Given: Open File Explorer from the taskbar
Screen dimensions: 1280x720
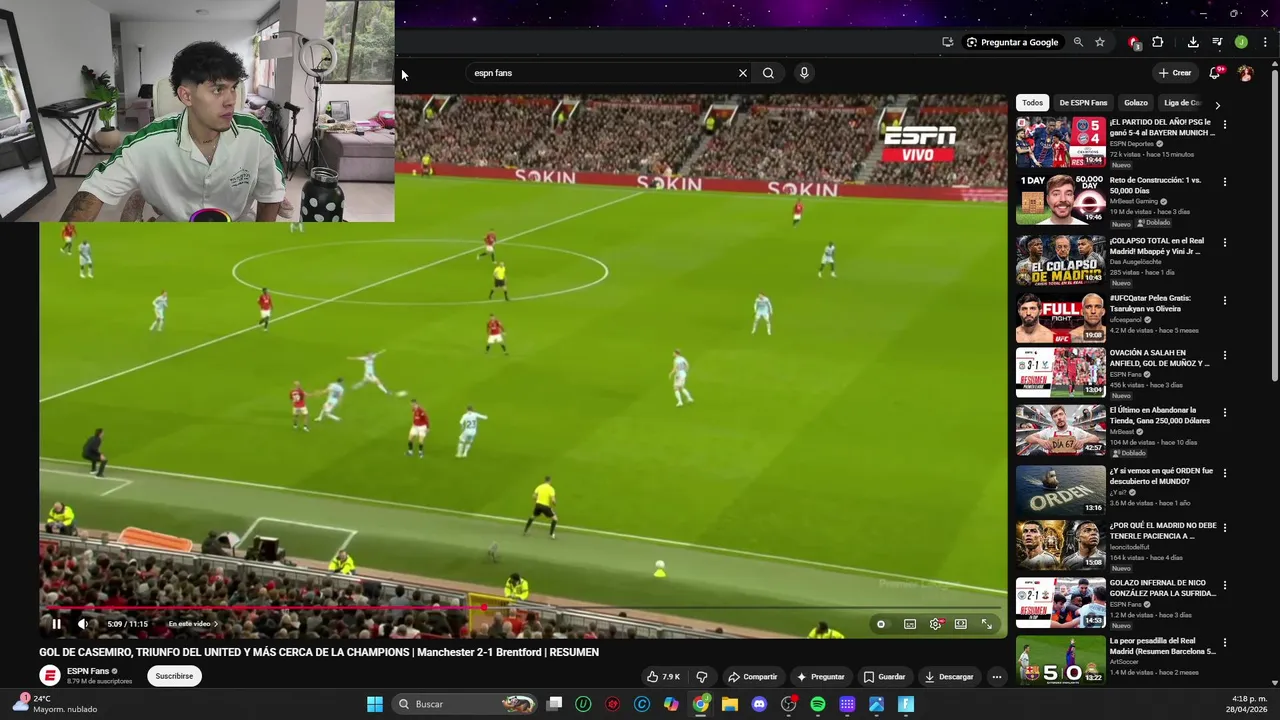Looking at the screenshot, I should (x=730, y=704).
